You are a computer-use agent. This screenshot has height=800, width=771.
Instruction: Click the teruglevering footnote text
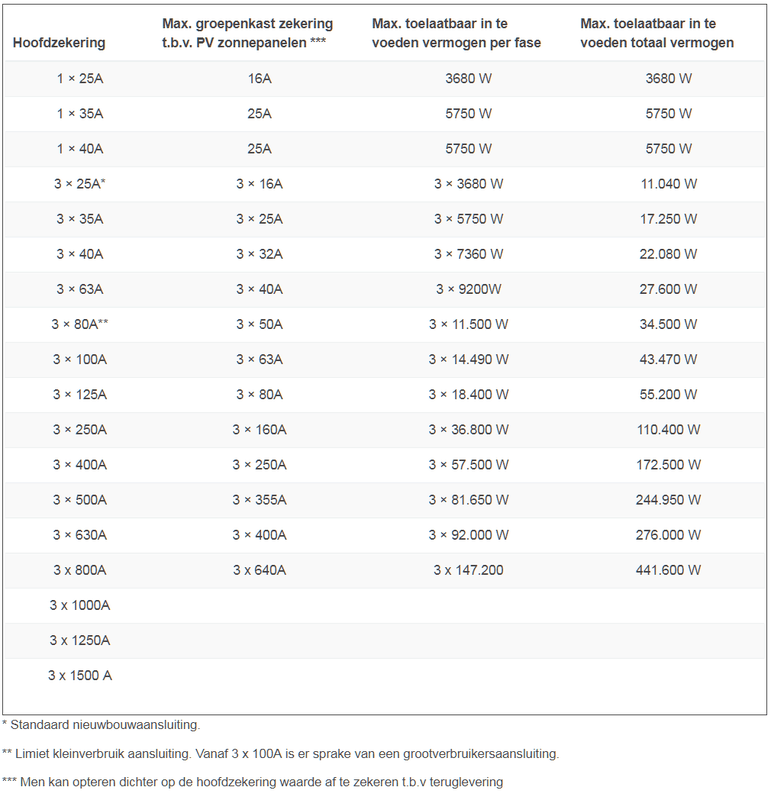point(250,781)
